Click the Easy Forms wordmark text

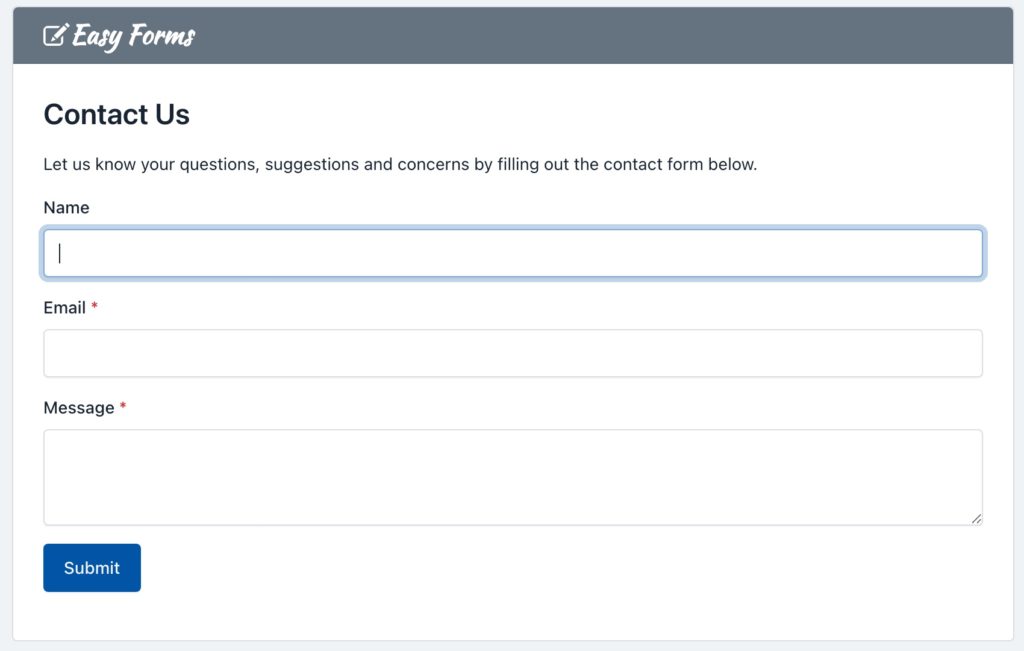(x=135, y=36)
